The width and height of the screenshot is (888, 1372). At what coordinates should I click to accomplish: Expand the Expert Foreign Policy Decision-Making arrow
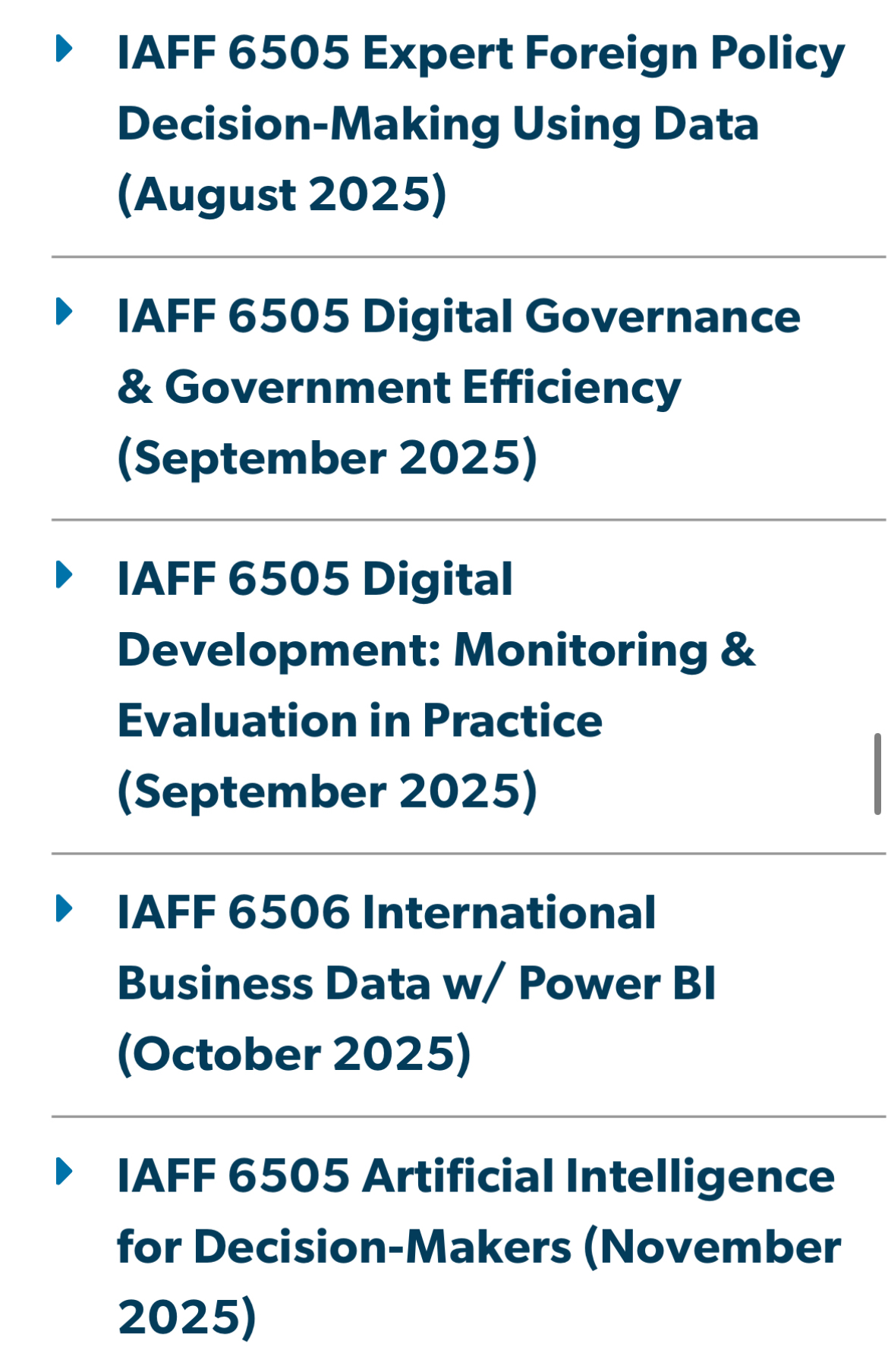pyautogui.click(x=65, y=49)
